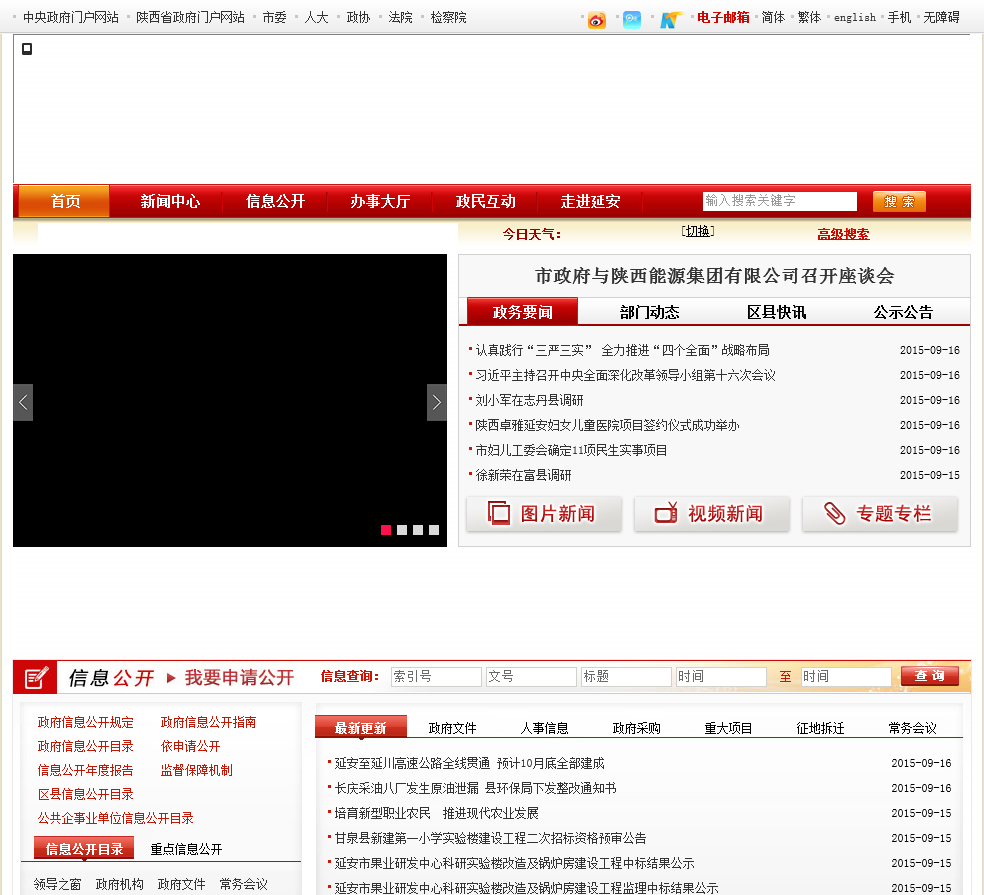This screenshot has width=984, height=895.
Task: Switch language with the english link
Action: (855, 18)
